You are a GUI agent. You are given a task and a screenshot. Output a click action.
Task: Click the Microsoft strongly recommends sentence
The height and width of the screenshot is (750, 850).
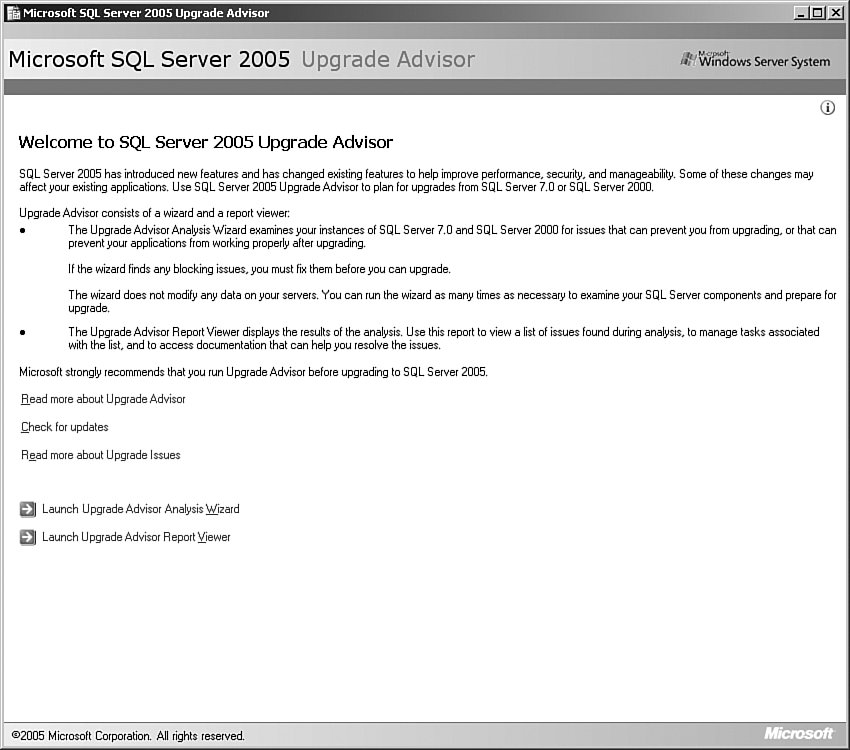pos(253,372)
